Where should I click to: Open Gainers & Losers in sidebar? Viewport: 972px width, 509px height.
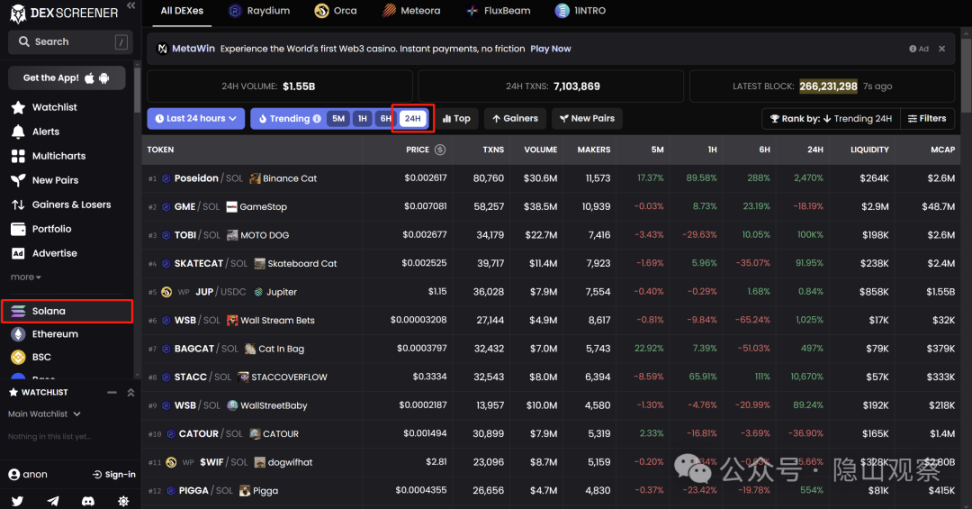61,205
